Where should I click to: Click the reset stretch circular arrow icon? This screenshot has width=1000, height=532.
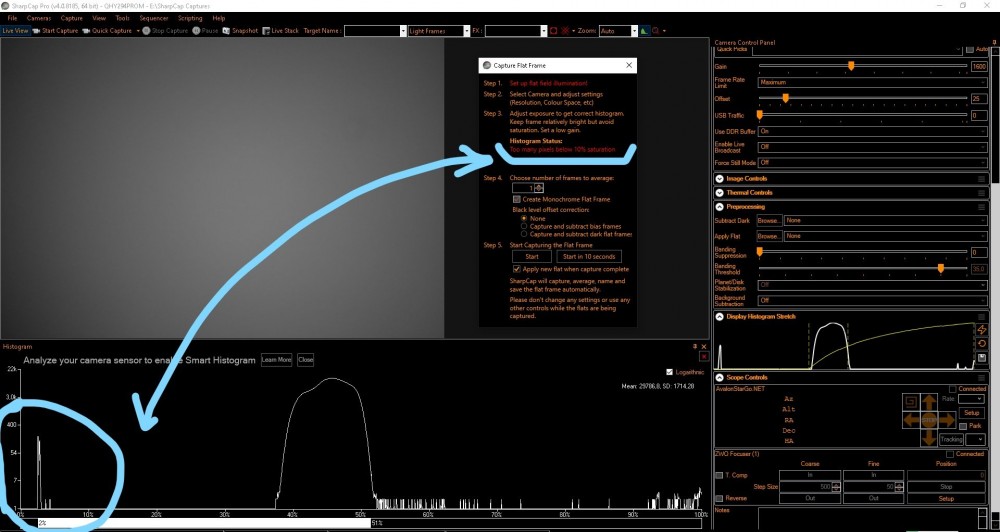click(982, 344)
